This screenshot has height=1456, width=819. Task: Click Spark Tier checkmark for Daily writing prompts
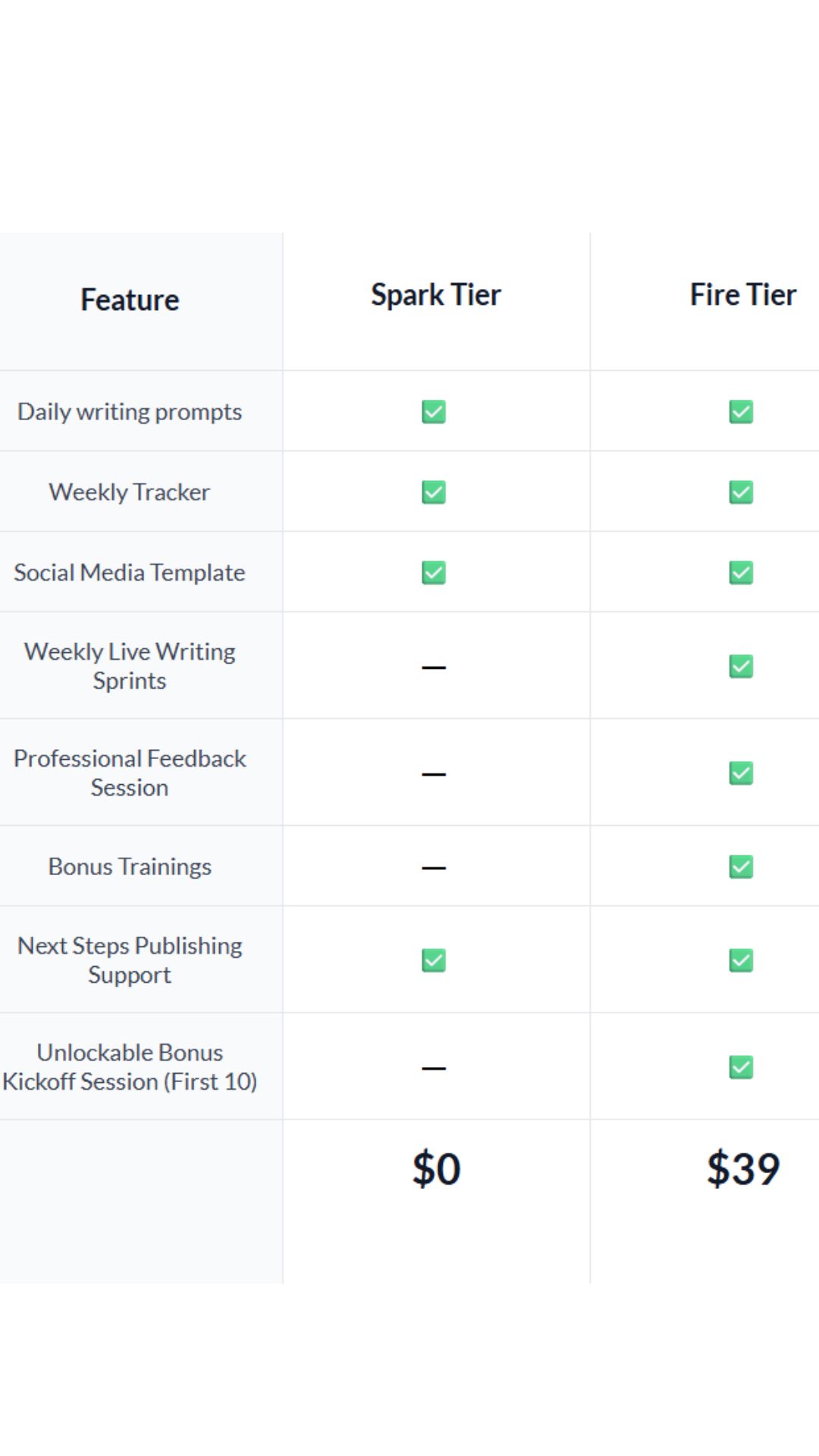434,412
